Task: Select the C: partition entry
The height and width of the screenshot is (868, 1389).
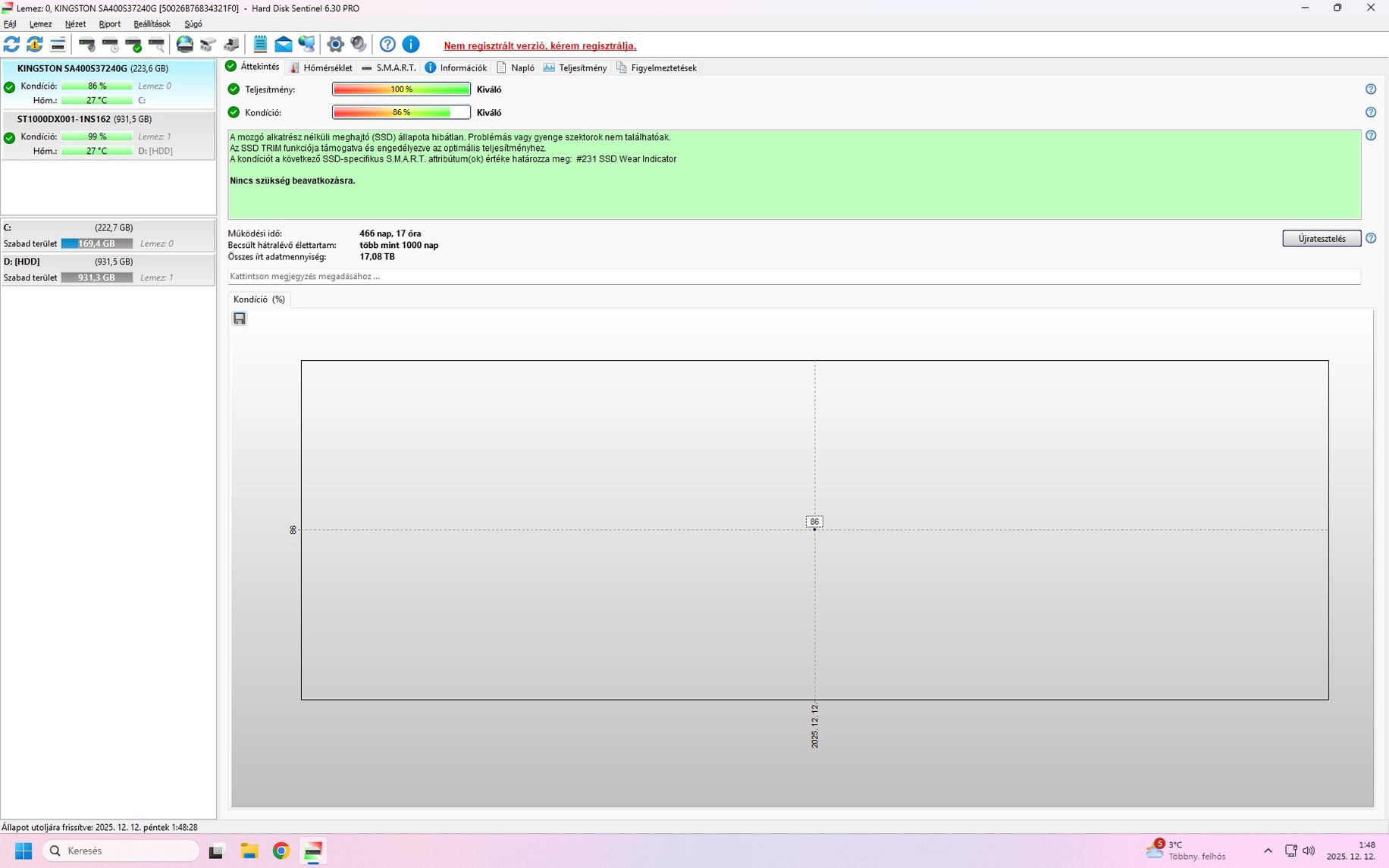Action: pyautogui.click(x=108, y=236)
